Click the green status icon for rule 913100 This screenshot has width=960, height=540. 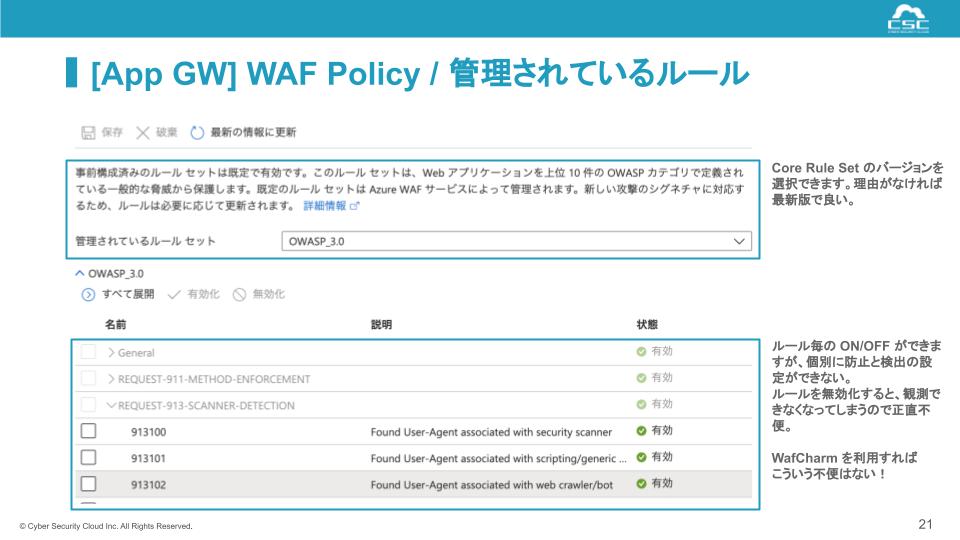tap(641, 431)
